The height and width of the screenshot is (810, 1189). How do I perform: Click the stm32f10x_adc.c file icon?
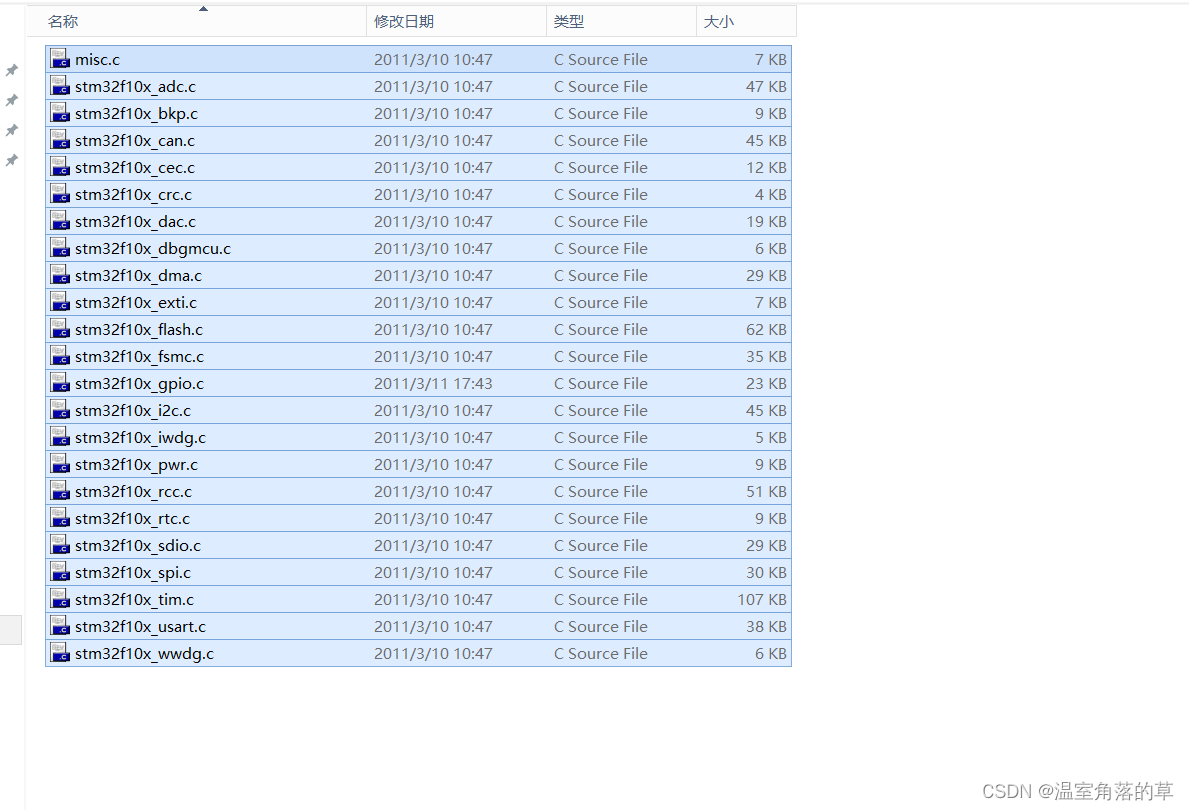[x=60, y=86]
